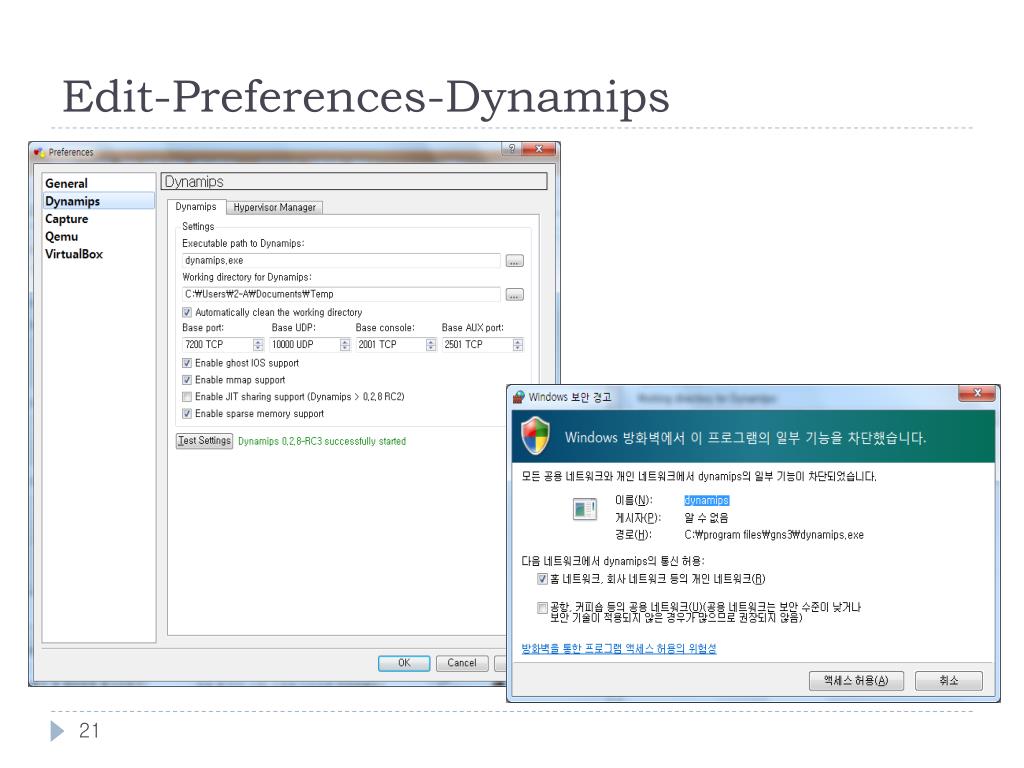Adjust the Base UDP 10000 spinner
The width and height of the screenshot is (1024, 768).
coord(345,345)
